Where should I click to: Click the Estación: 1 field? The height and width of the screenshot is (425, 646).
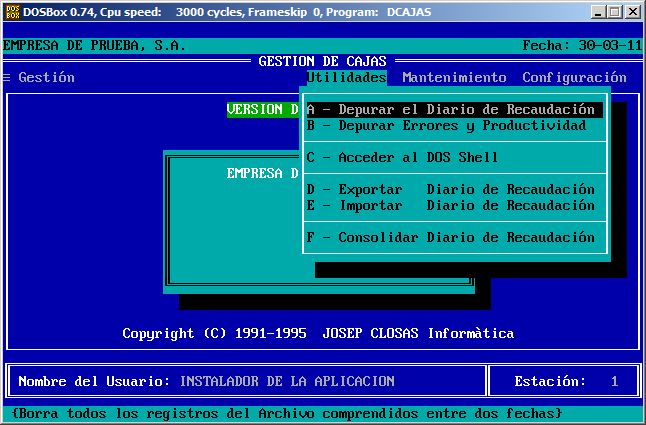click(x=566, y=381)
